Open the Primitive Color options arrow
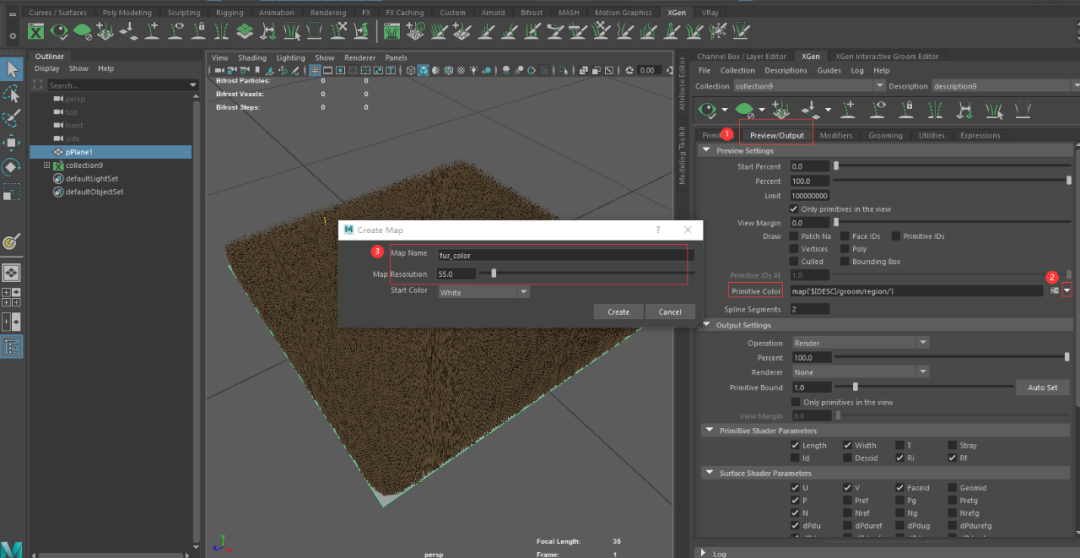1080x558 pixels. 1068,290
